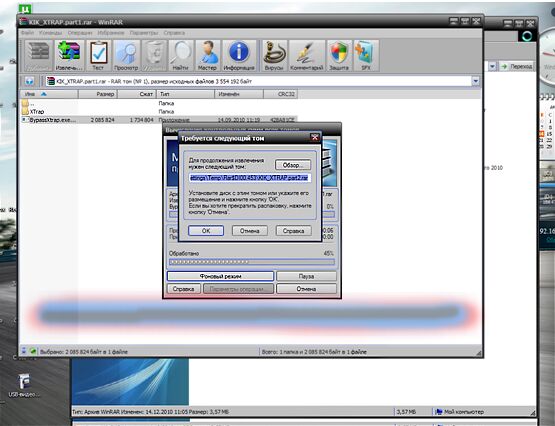Screen dimensions: 555x426
Task: Open the Команды menu
Action: 50,33
